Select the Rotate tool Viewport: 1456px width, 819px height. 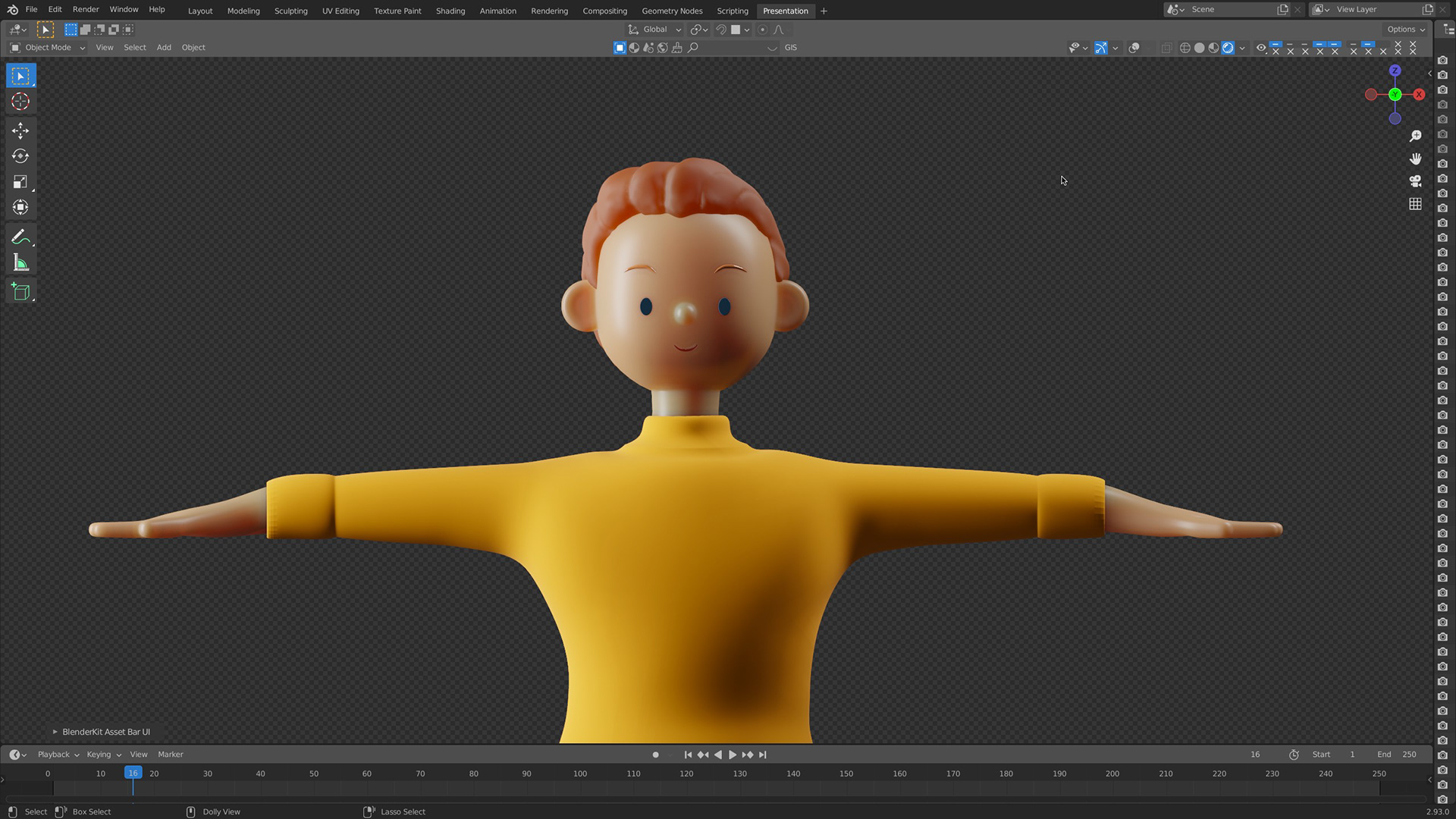coord(20,156)
